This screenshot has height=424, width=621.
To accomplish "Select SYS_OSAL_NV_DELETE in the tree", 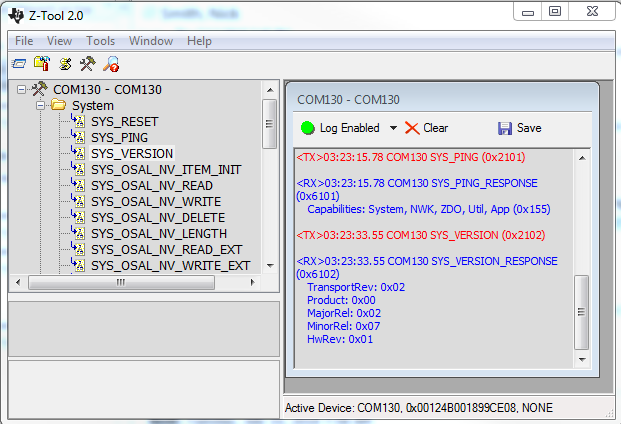I will [x=158, y=217].
